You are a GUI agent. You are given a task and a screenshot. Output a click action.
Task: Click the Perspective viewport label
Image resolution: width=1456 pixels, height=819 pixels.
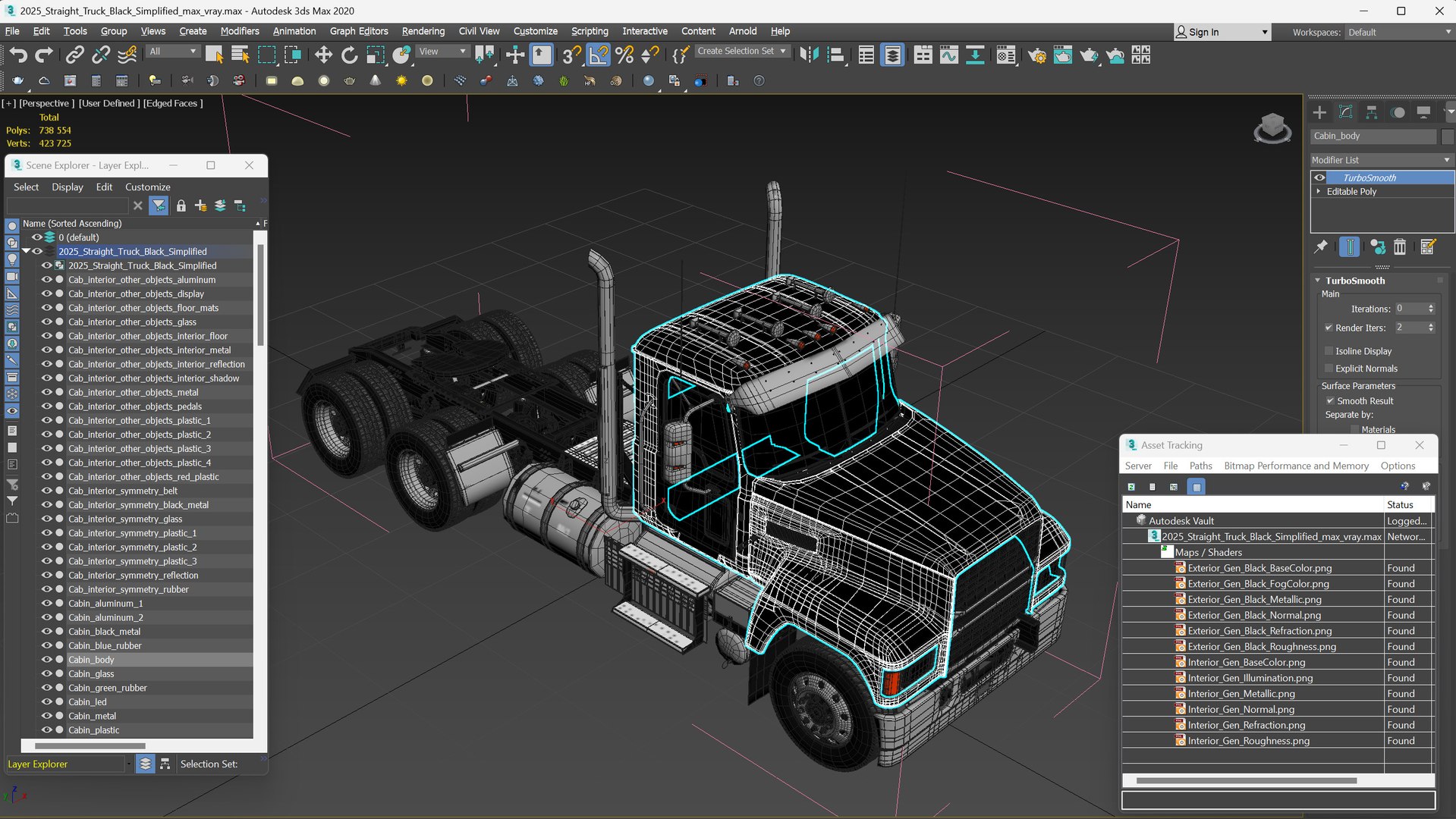click(x=46, y=103)
